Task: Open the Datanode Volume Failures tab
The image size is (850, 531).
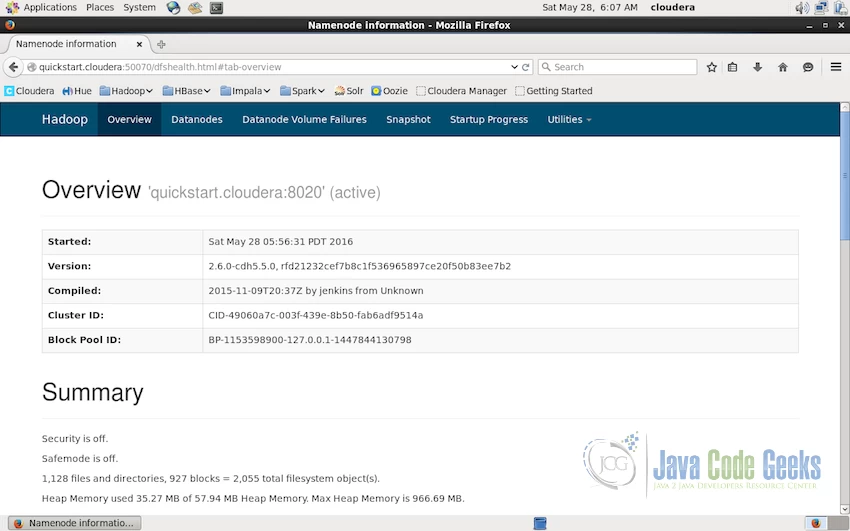Action: (x=304, y=120)
